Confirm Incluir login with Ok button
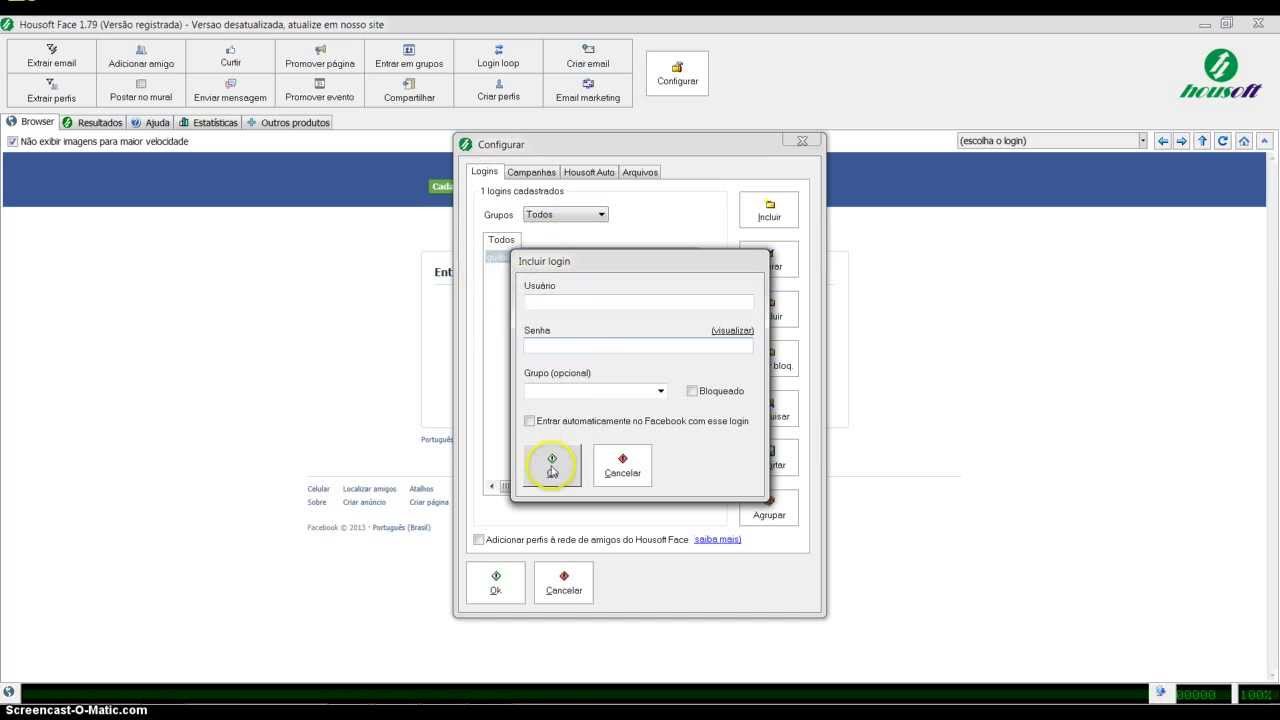The height and width of the screenshot is (720, 1280). [x=552, y=466]
